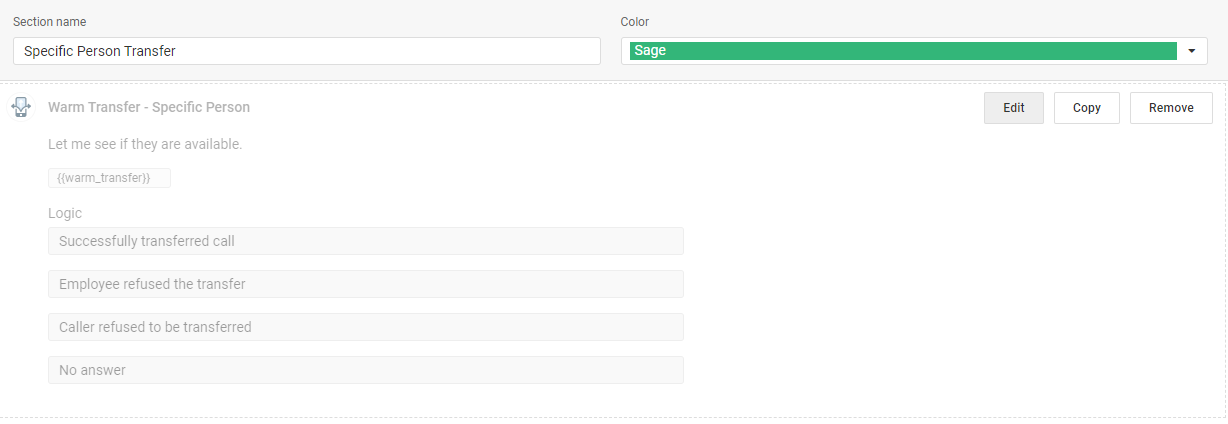Screen dimensions: 1228x424
Task: Click the Warm Transfer - Specific Person title
Action: (149, 107)
